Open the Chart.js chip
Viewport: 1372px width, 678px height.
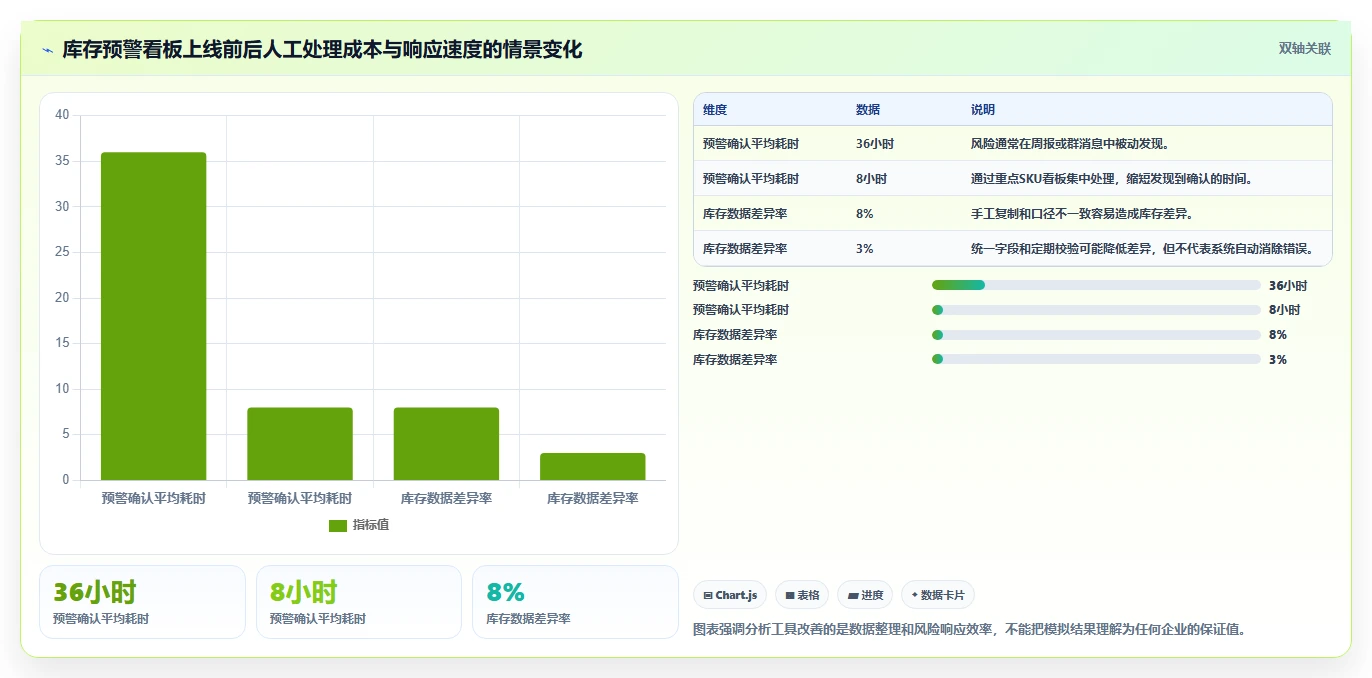730,595
